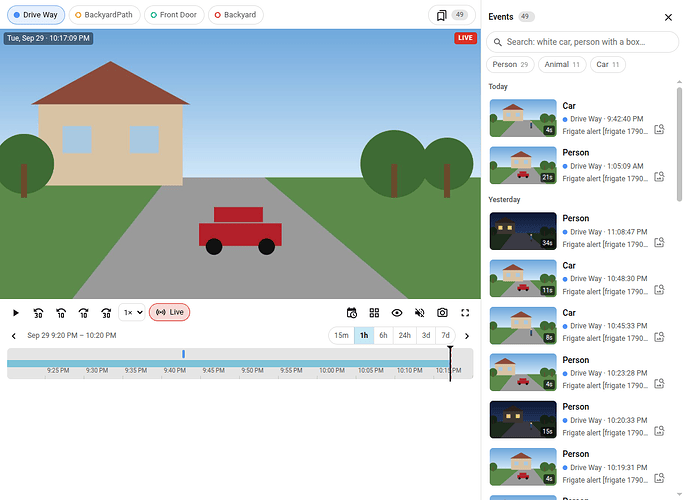The width and height of the screenshot is (684, 500).
Task: Open Car event thumbnail at 9:42:40 PM
Action: point(523,118)
